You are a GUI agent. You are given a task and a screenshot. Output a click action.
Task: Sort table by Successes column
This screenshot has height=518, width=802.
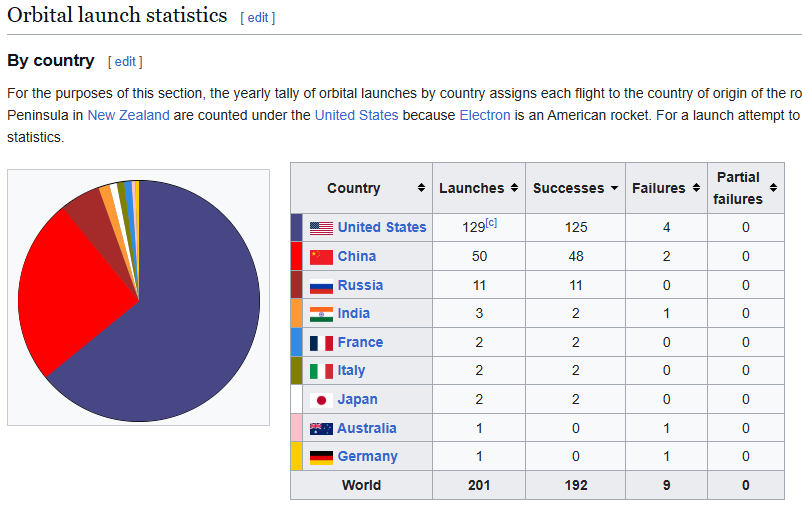tap(614, 188)
